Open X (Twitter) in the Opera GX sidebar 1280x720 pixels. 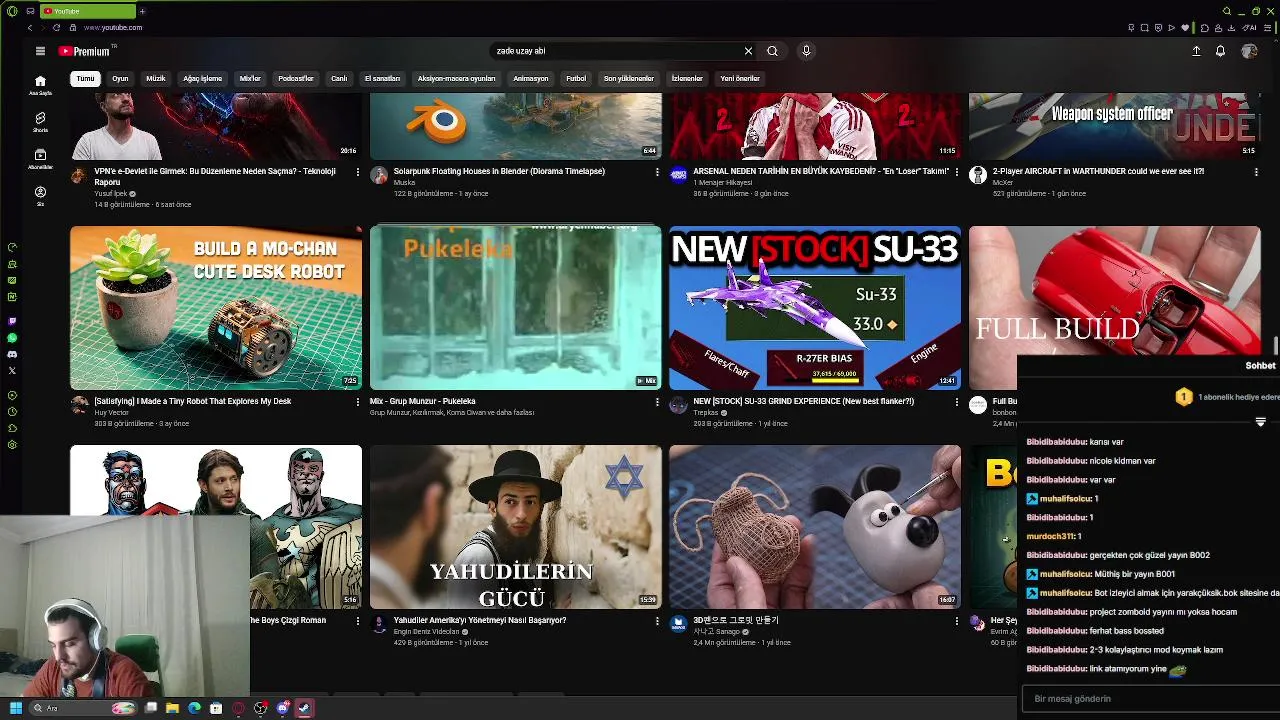click(12, 370)
